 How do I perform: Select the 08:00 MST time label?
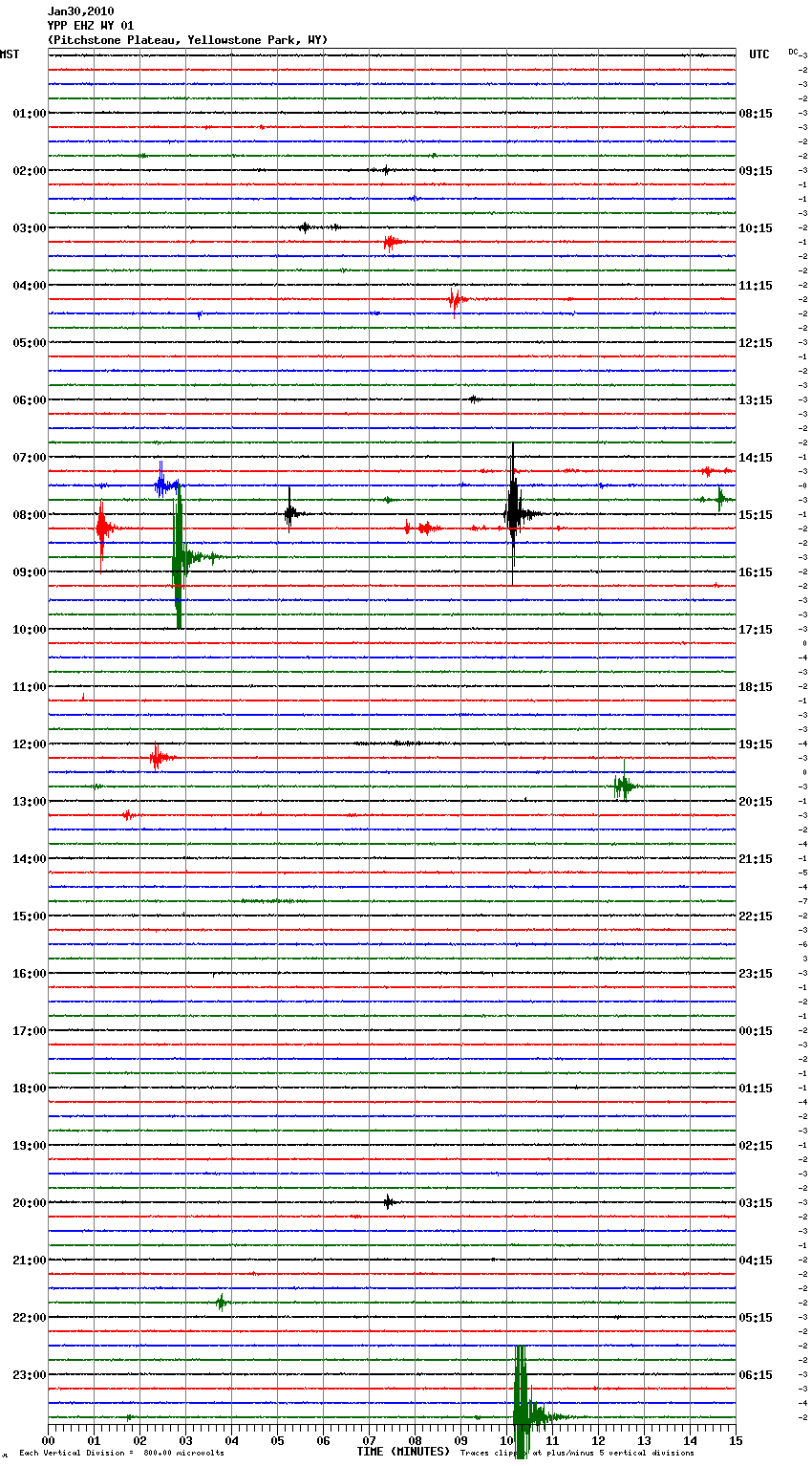coord(29,515)
